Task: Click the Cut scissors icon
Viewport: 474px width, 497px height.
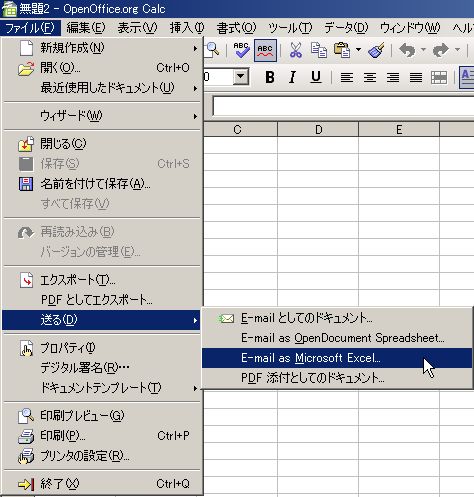Action: 295,50
